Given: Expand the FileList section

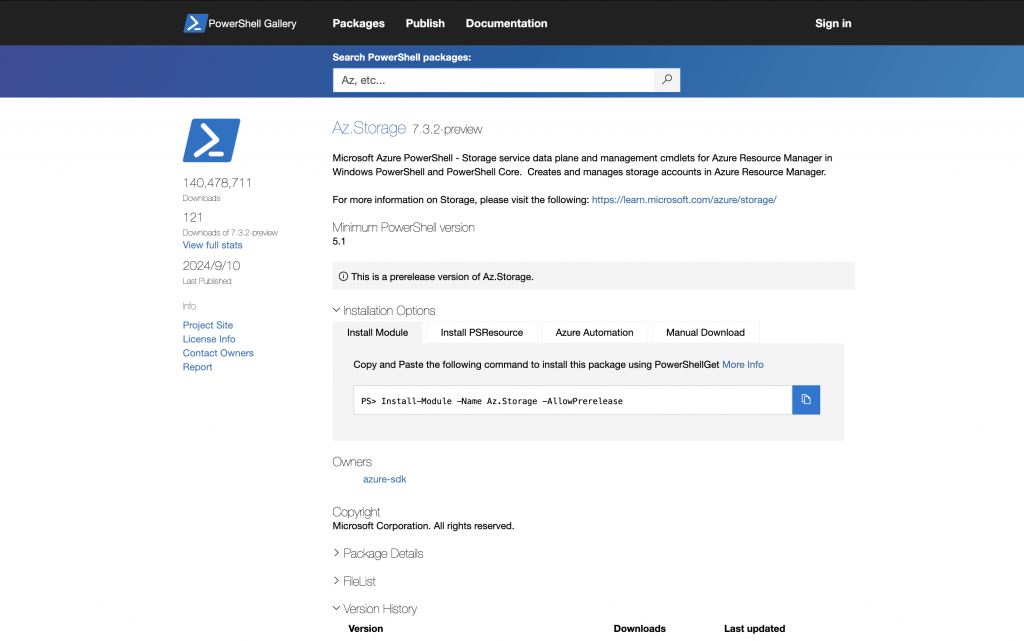Looking at the screenshot, I should 355,581.
